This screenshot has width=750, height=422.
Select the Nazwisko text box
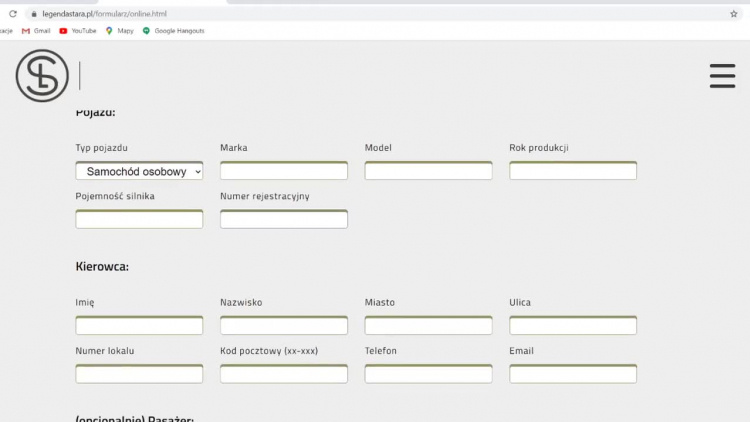284,325
